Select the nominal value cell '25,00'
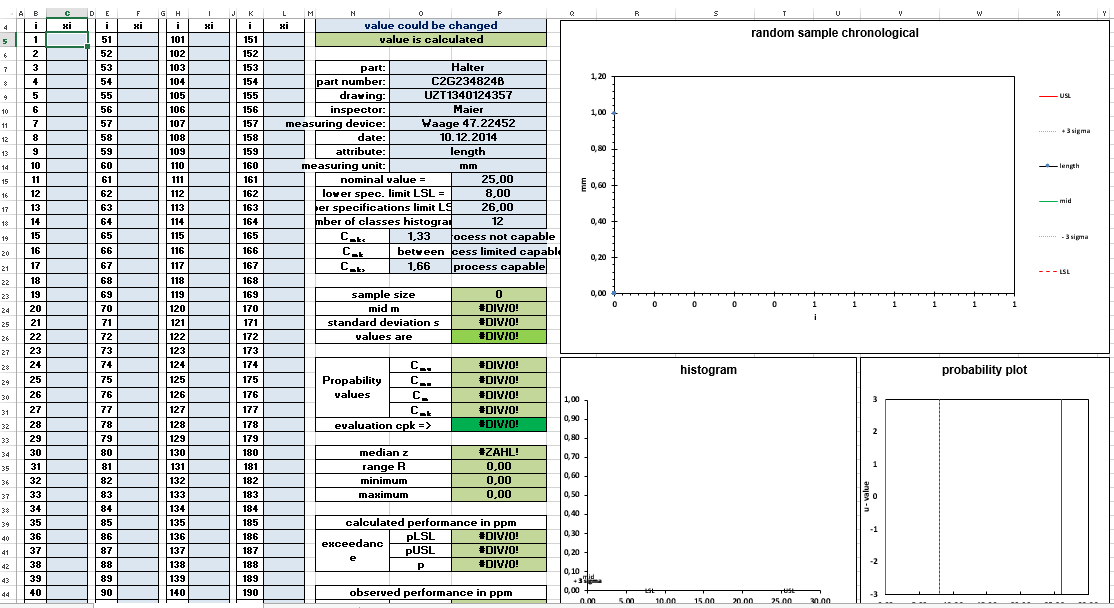Image resolution: width=1114 pixels, height=608 pixels. point(499,180)
